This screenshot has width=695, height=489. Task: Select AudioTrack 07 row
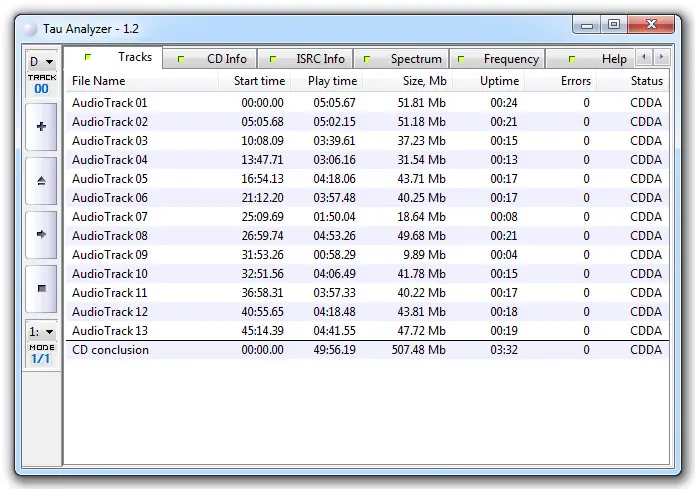click(x=367, y=217)
